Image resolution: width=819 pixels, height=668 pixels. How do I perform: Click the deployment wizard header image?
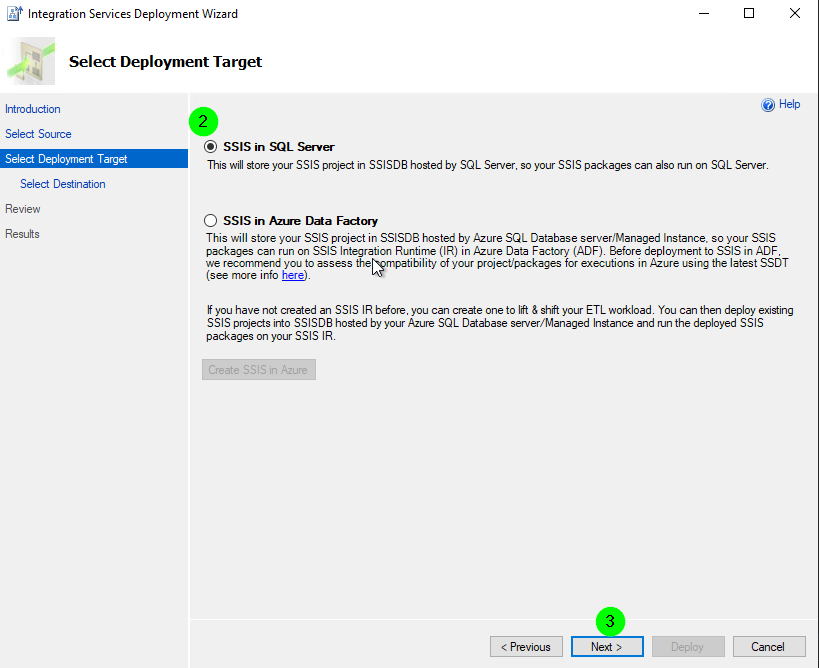tap(31, 61)
